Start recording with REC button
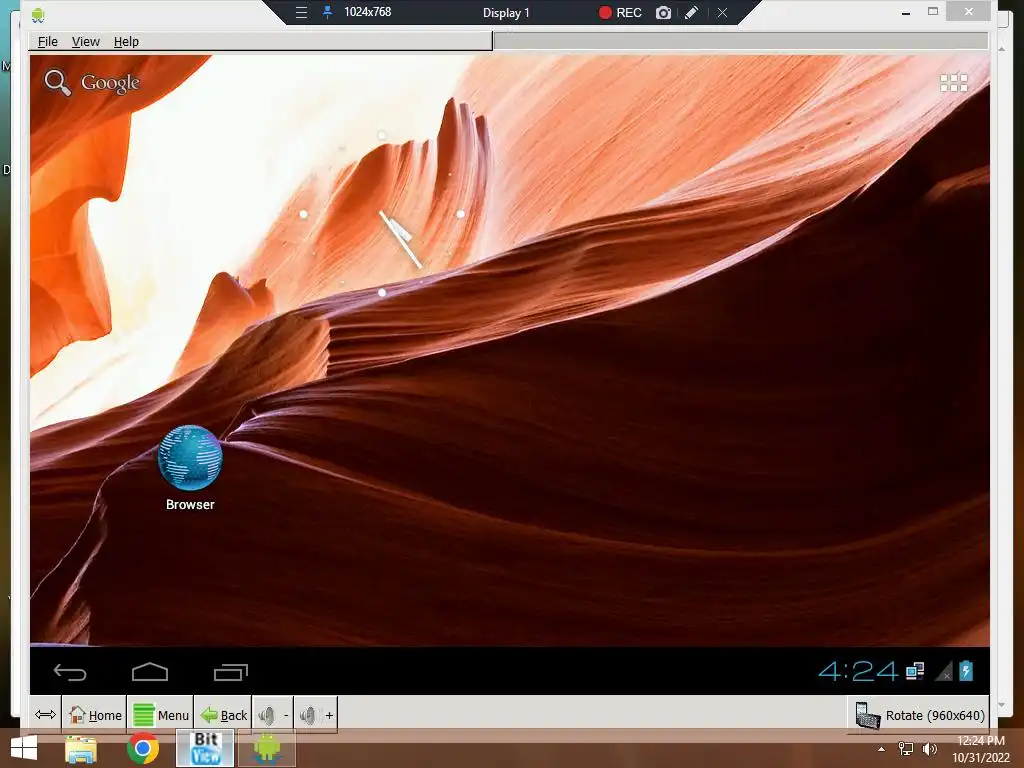 point(620,12)
